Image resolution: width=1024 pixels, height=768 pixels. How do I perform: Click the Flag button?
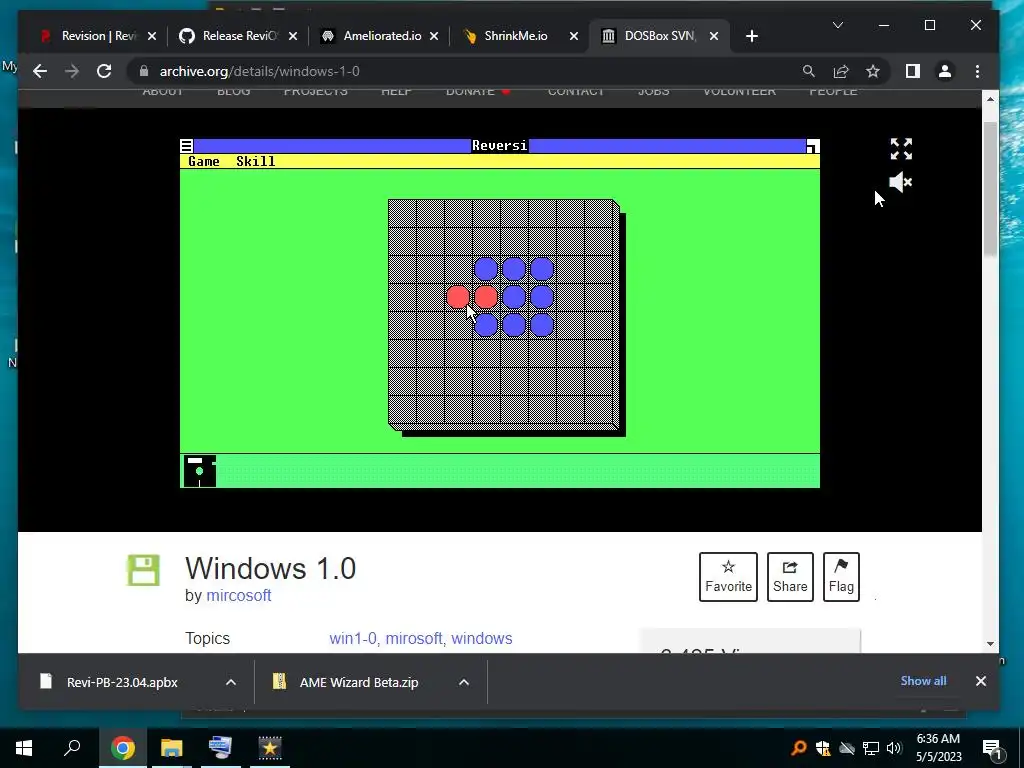(841, 577)
